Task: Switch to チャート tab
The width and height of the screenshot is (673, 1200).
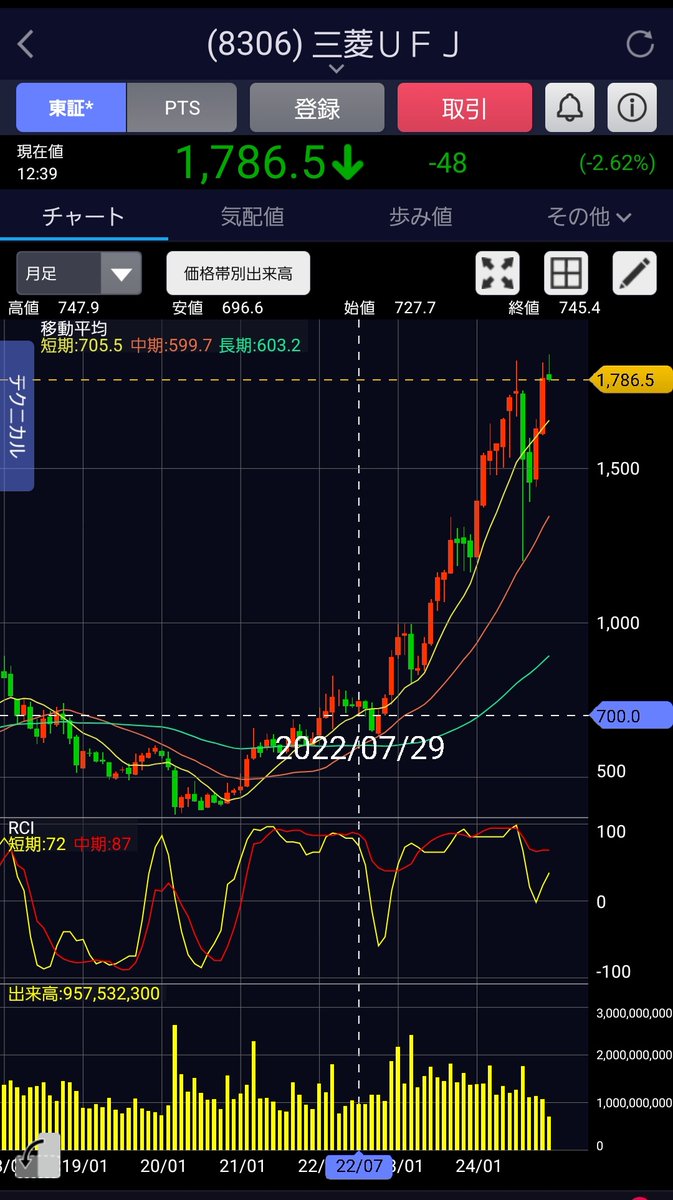Action: pos(83,216)
